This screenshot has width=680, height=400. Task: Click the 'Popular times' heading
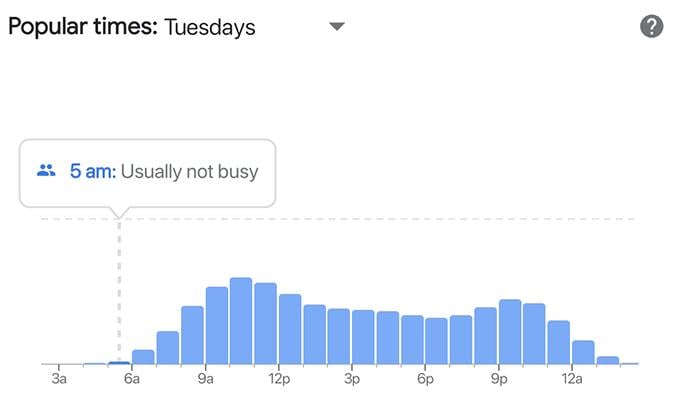(83, 26)
